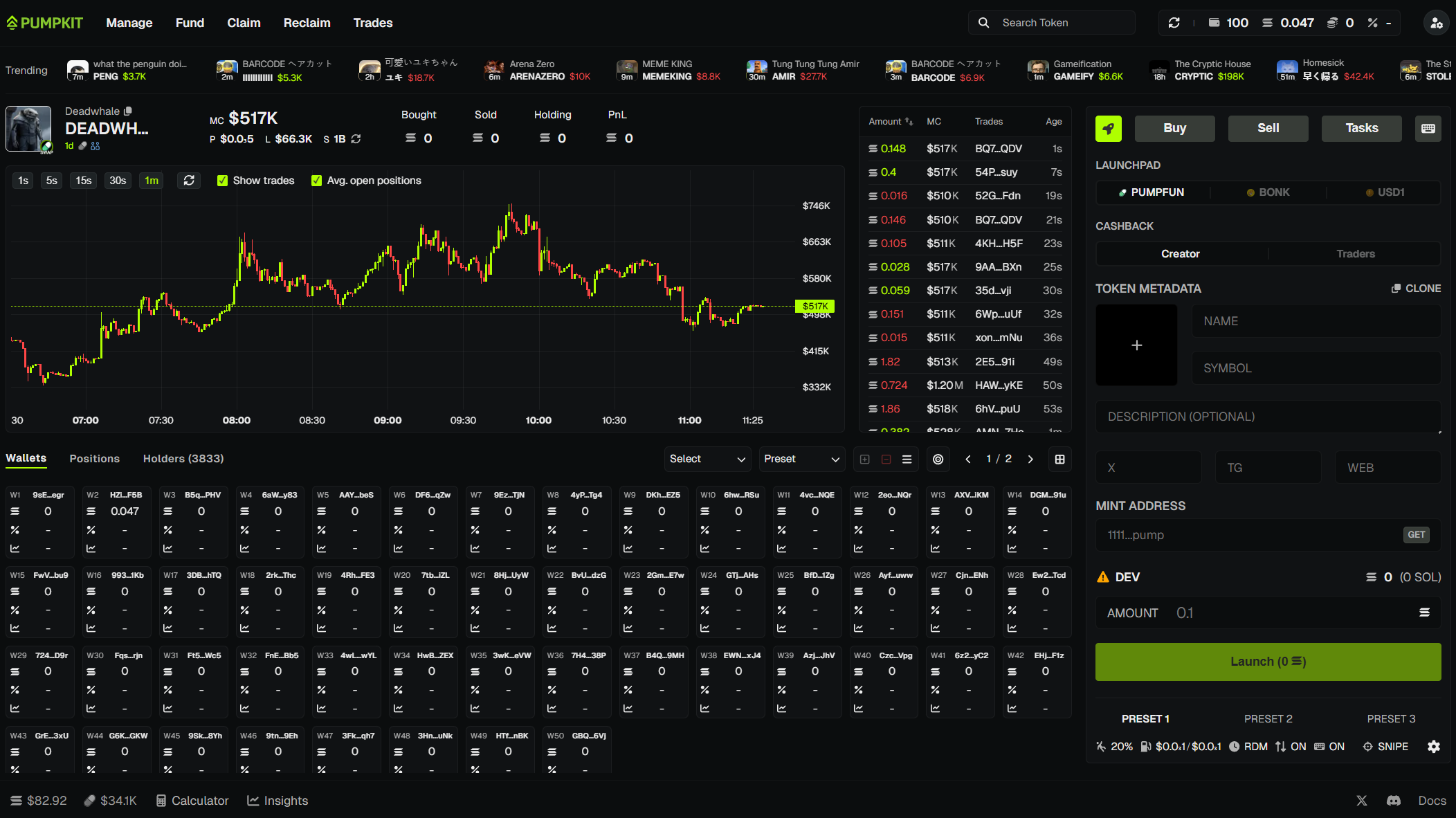
Task: Open the keyboard shortcuts icon beside Tasks
Action: coord(1428,129)
